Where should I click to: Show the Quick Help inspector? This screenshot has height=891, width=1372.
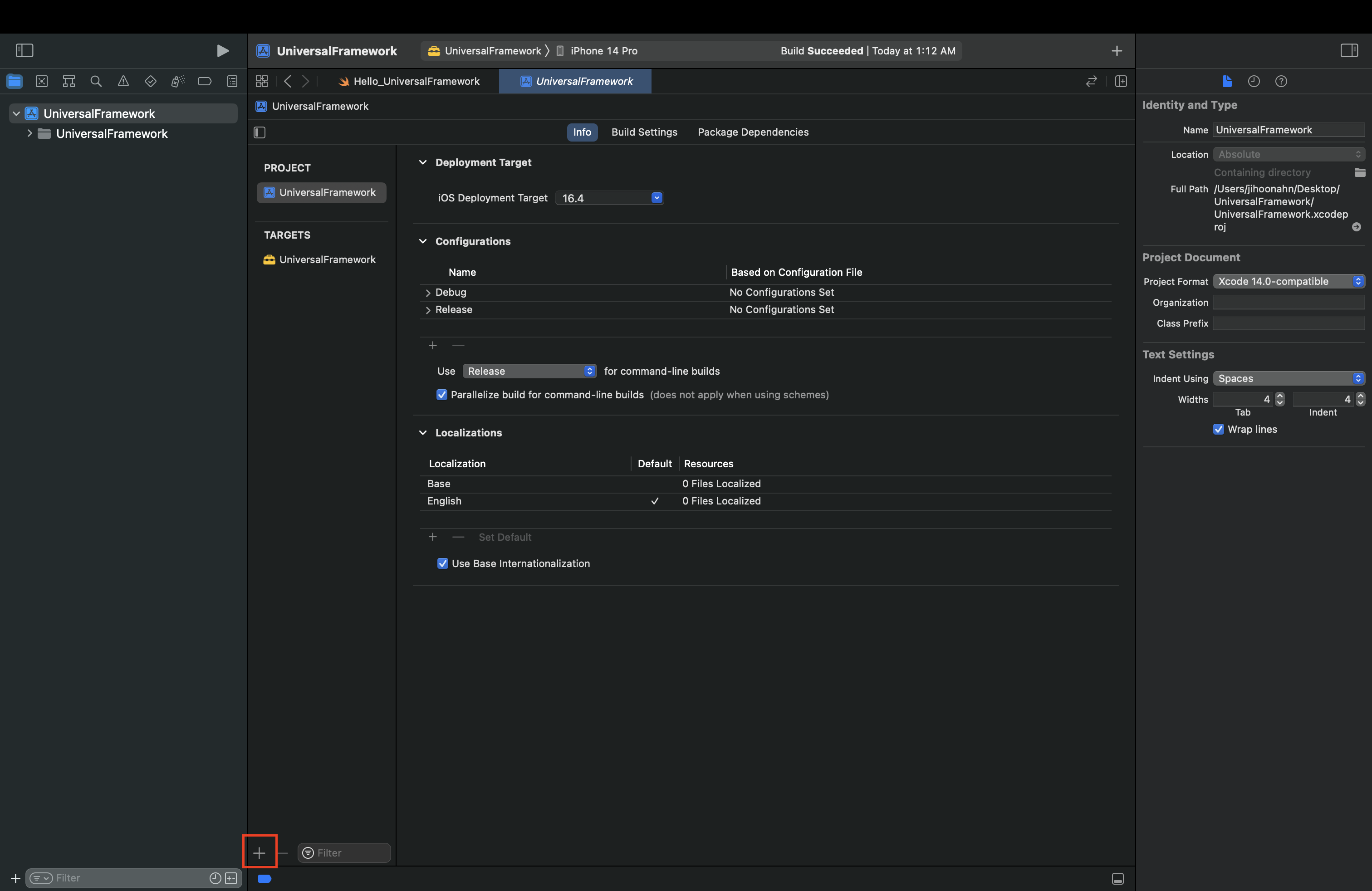tap(1281, 81)
